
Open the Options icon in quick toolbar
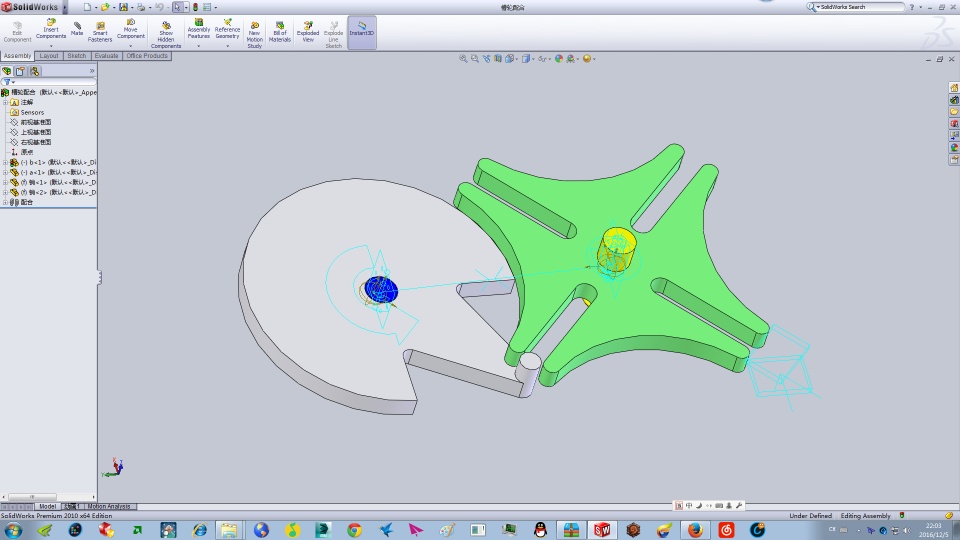(207, 7)
